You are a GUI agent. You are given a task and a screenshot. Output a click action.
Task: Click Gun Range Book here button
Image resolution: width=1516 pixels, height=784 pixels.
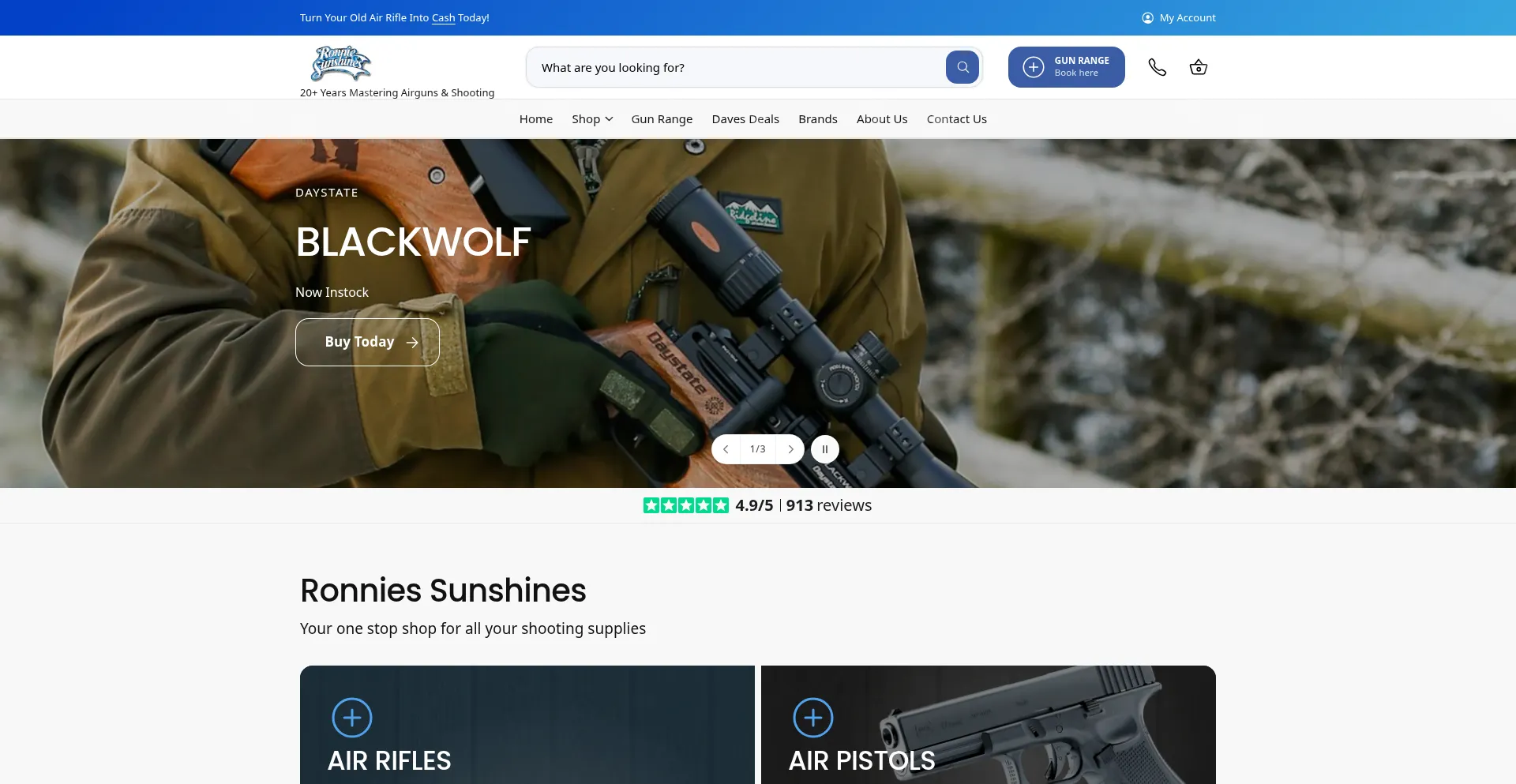click(x=1067, y=67)
